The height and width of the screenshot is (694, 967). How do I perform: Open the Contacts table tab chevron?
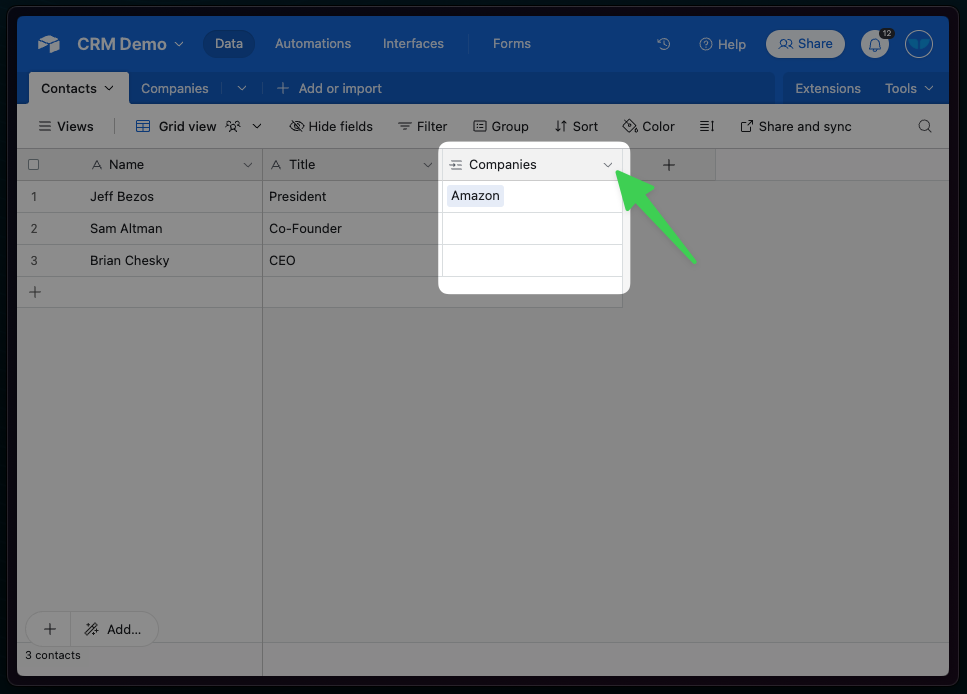[109, 88]
